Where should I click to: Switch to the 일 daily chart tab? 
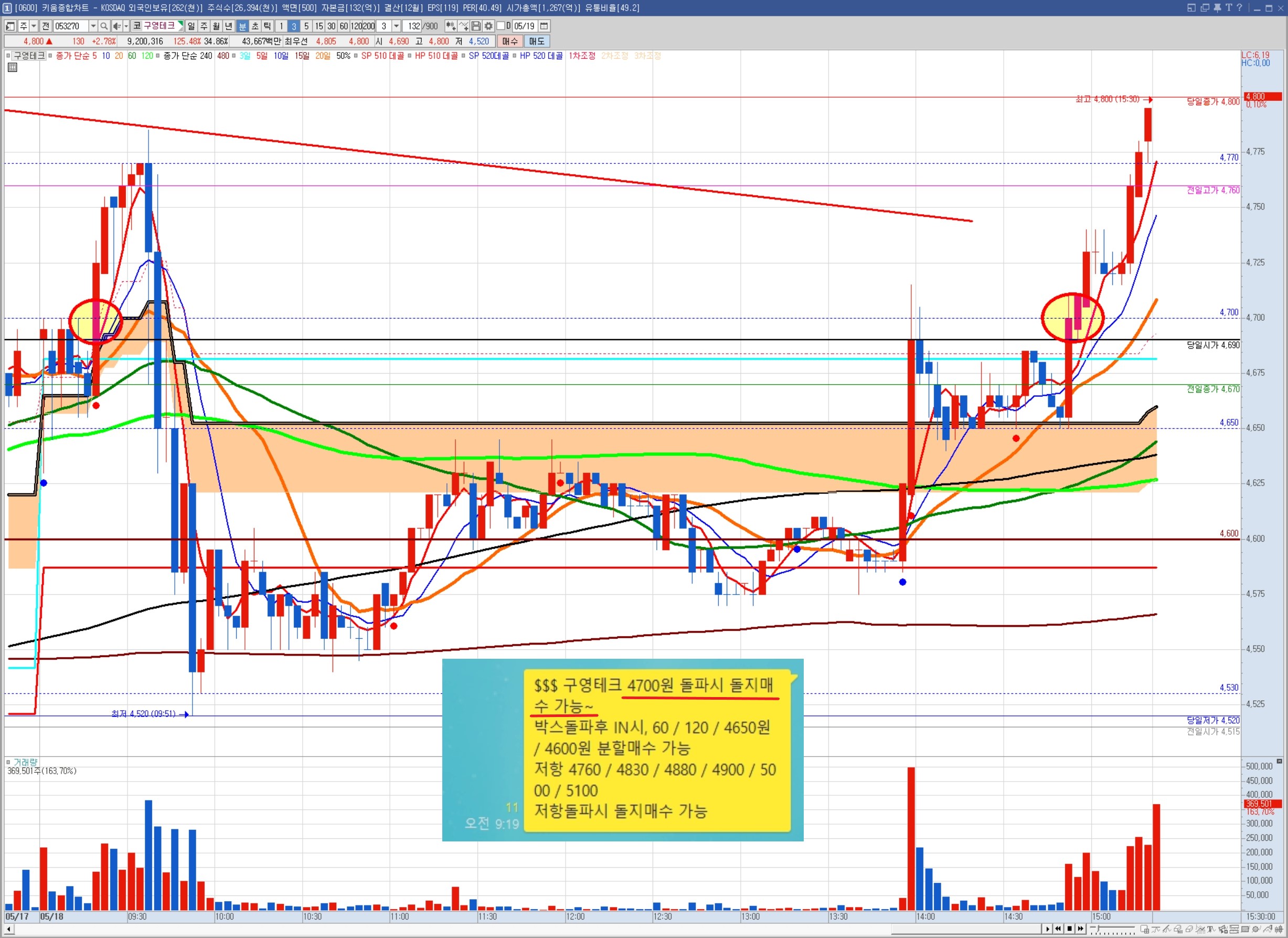(191, 26)
